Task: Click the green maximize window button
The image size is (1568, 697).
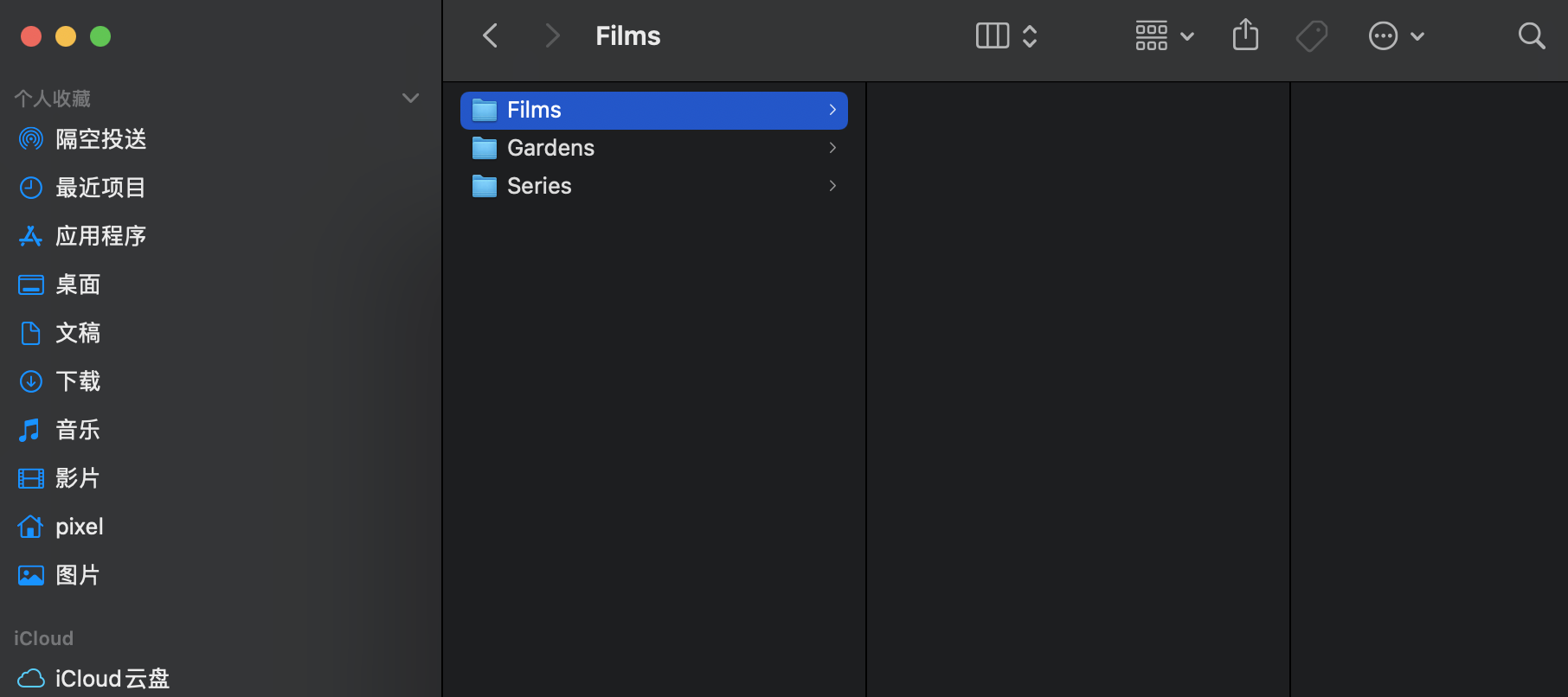Action: click(x=100, y=36)
